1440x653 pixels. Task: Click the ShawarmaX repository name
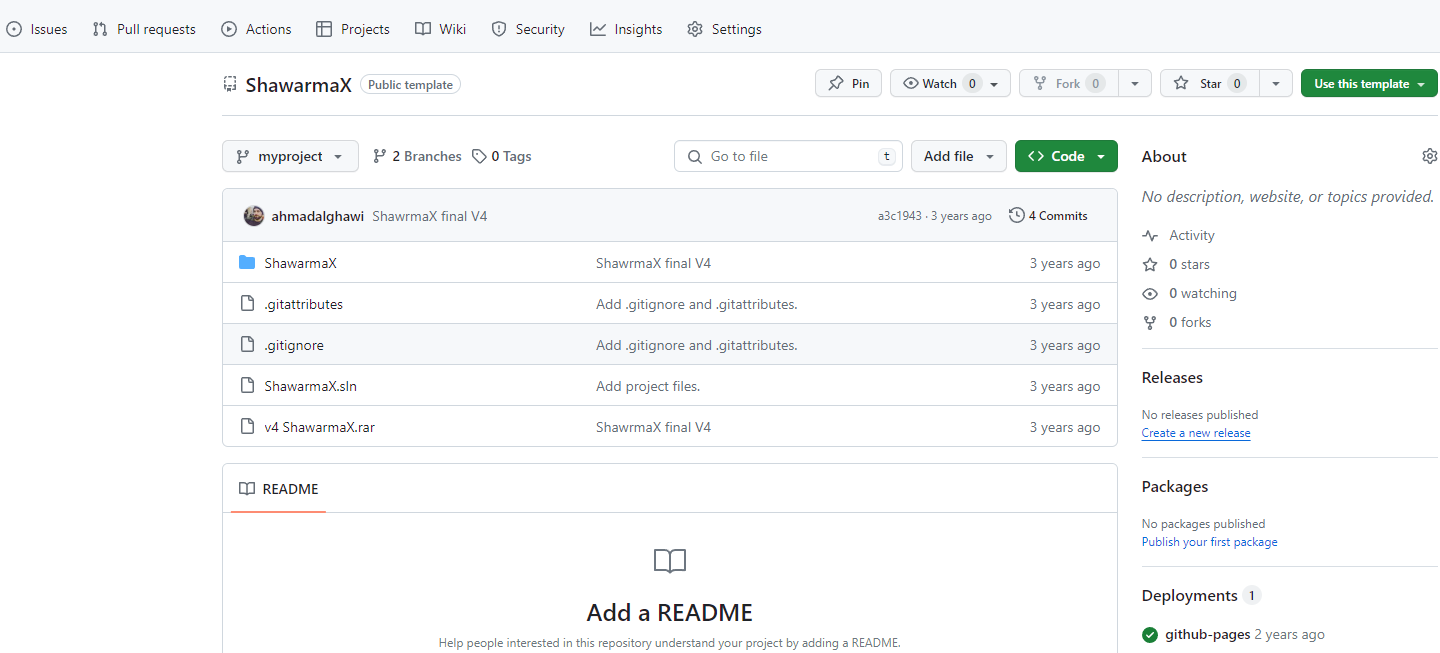pos(299,85)
